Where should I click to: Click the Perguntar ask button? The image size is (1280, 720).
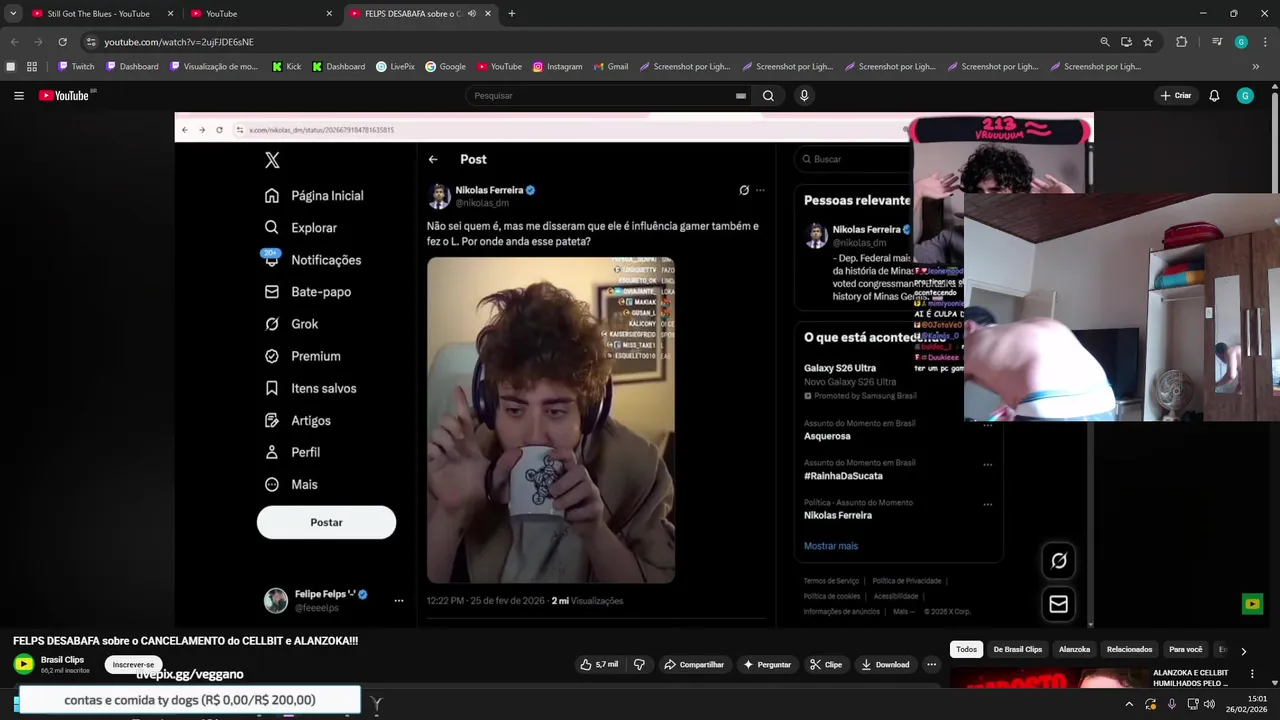[767, 664]
